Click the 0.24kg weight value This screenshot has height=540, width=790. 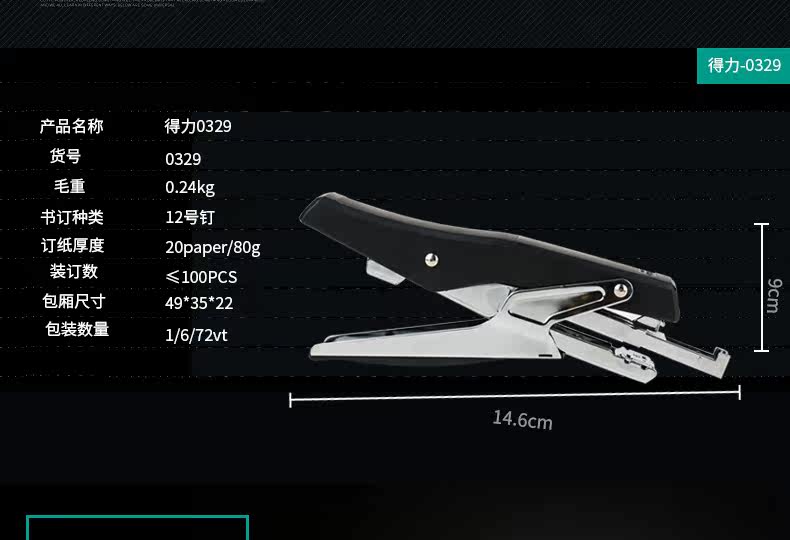click(x=190, y=187)
